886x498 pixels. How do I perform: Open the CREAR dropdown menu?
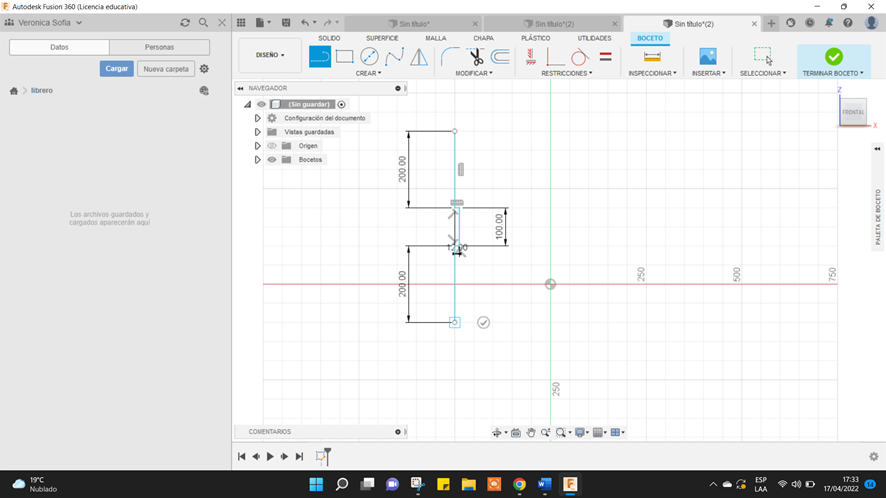pos(368,73)
